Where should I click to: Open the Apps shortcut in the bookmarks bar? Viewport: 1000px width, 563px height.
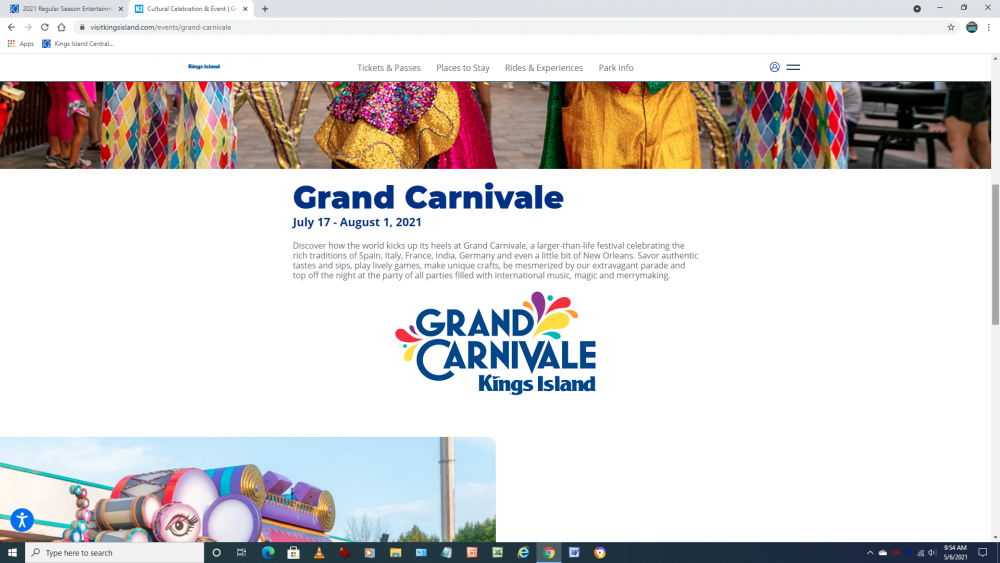[x=20, y=44]
